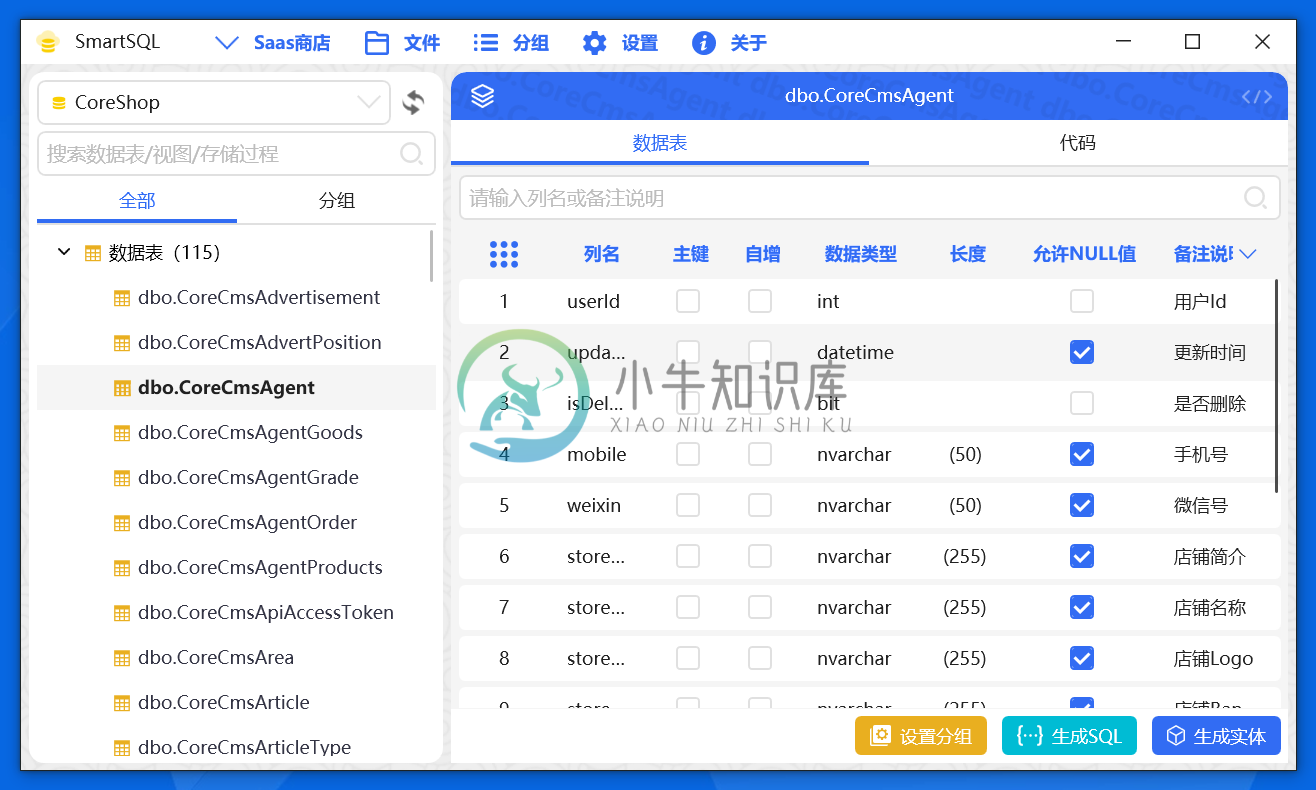Click the 店铺简介 remark cell
This screenshot has height=790, width=1316.
pos(1210,556)
